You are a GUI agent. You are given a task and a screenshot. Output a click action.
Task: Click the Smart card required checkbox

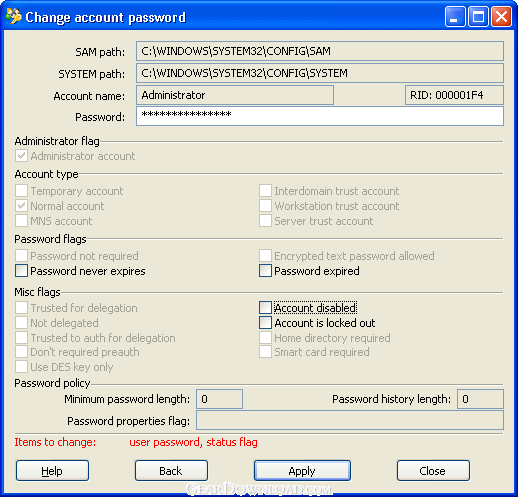265,352
